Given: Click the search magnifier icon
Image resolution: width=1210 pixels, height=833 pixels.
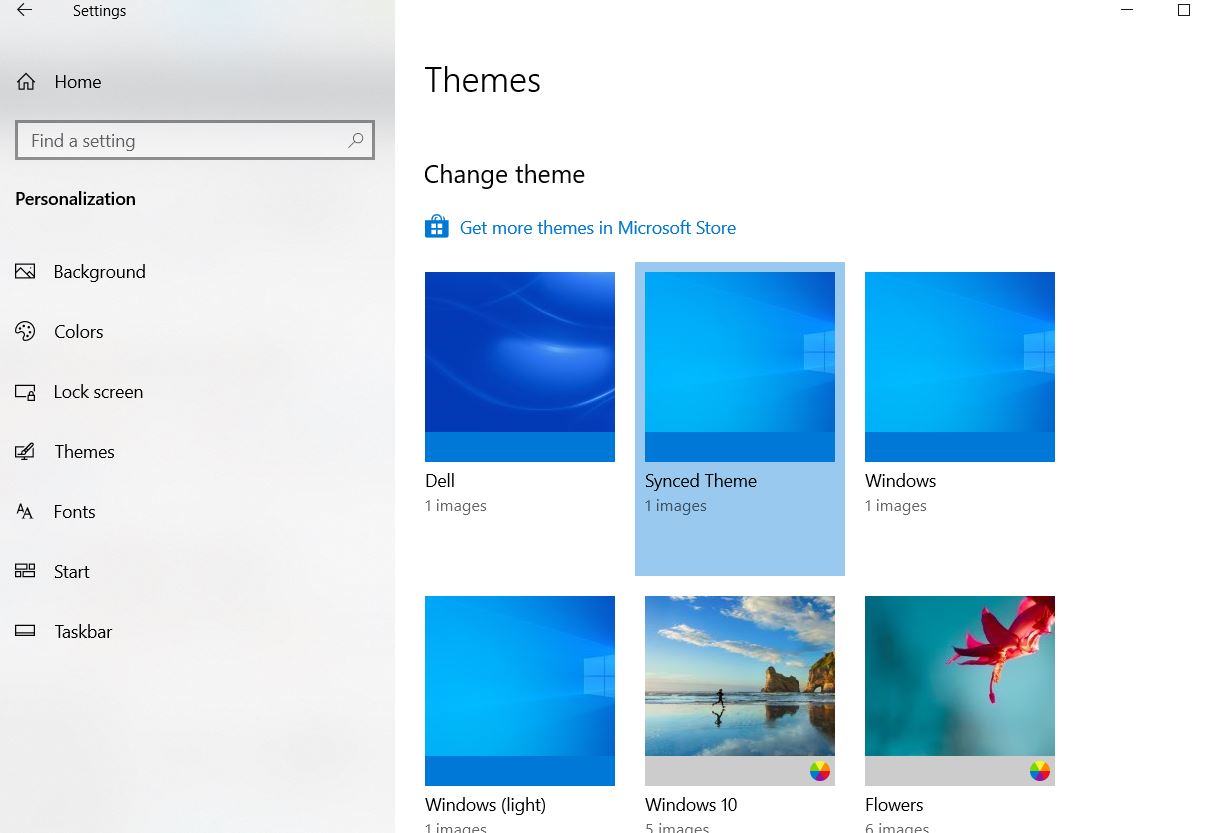Looking at the screenshot, I should pyautogui.click(x=355, y=141).
